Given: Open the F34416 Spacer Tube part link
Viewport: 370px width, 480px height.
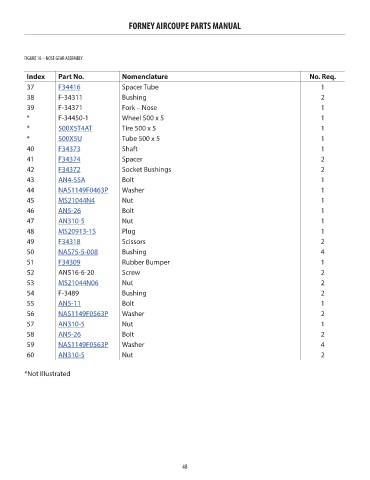Looking at the screenshot, I should 69,87.
